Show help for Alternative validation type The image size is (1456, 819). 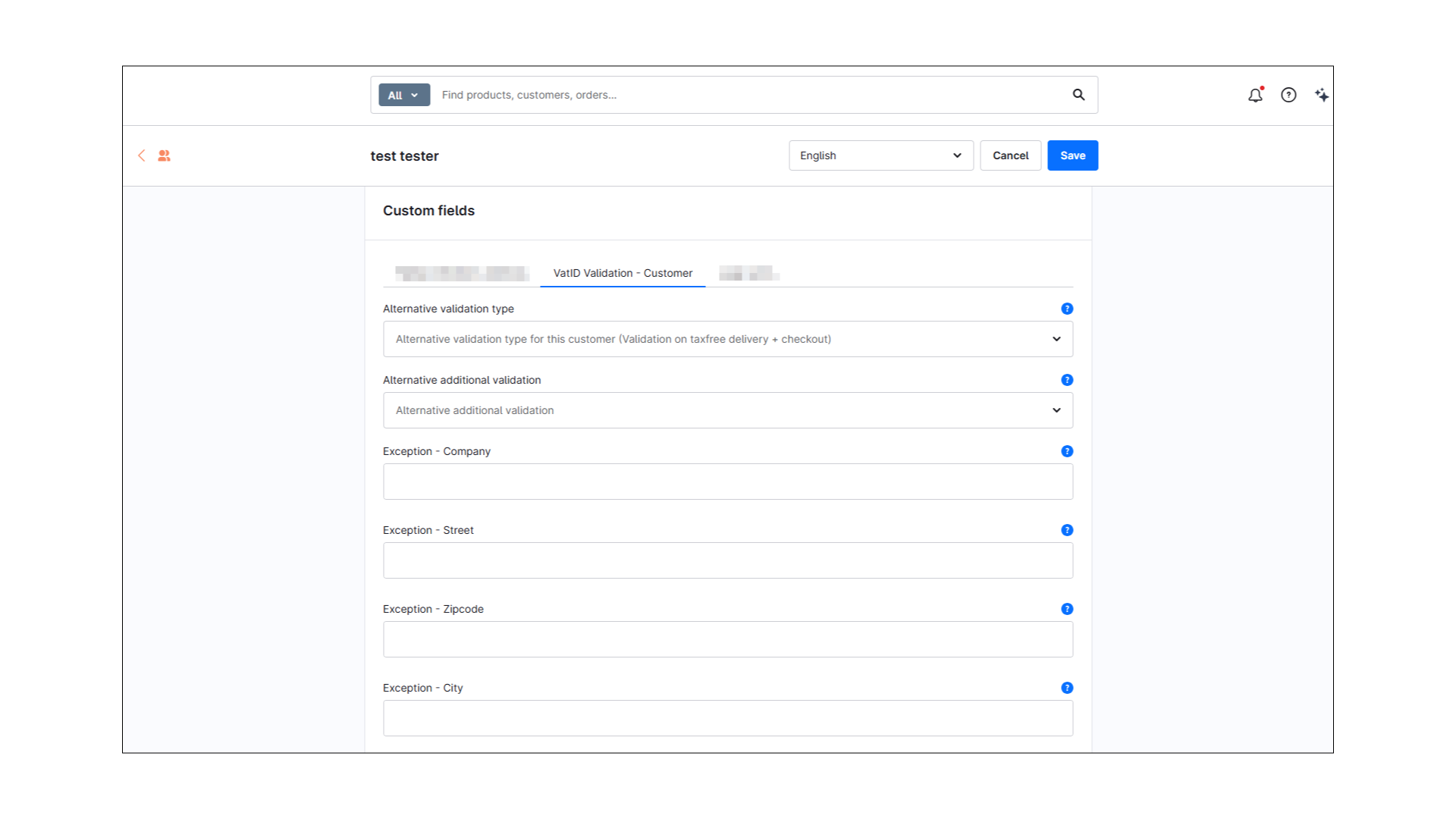click(1067, 309)
